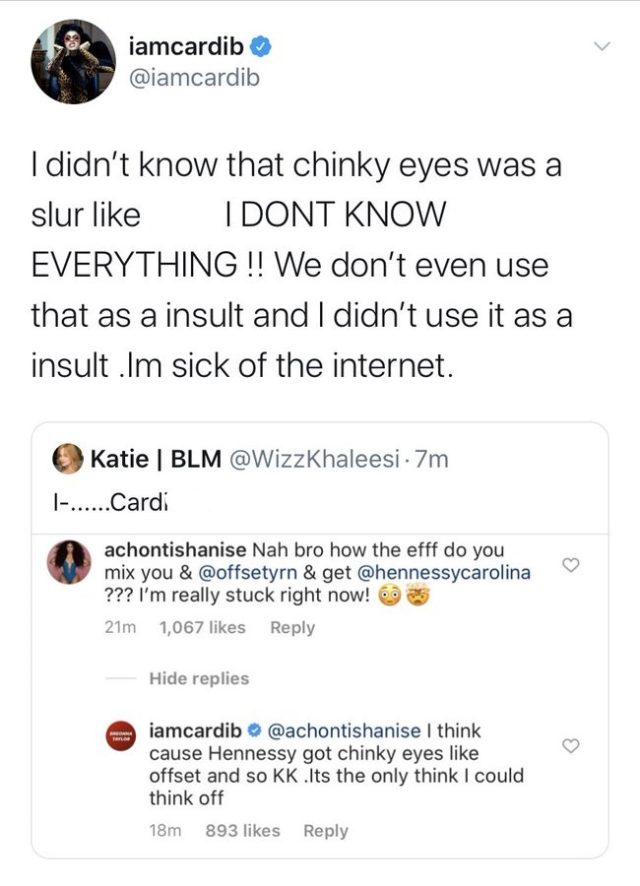Open the @iamcardib handle link

point(194,76)
